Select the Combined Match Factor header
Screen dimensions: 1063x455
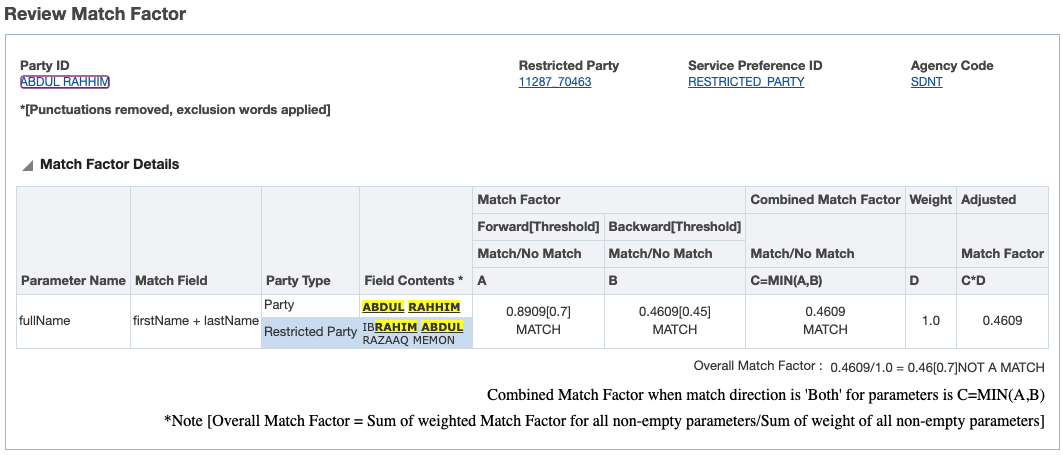pyautogui.click(x=825, y=200)
